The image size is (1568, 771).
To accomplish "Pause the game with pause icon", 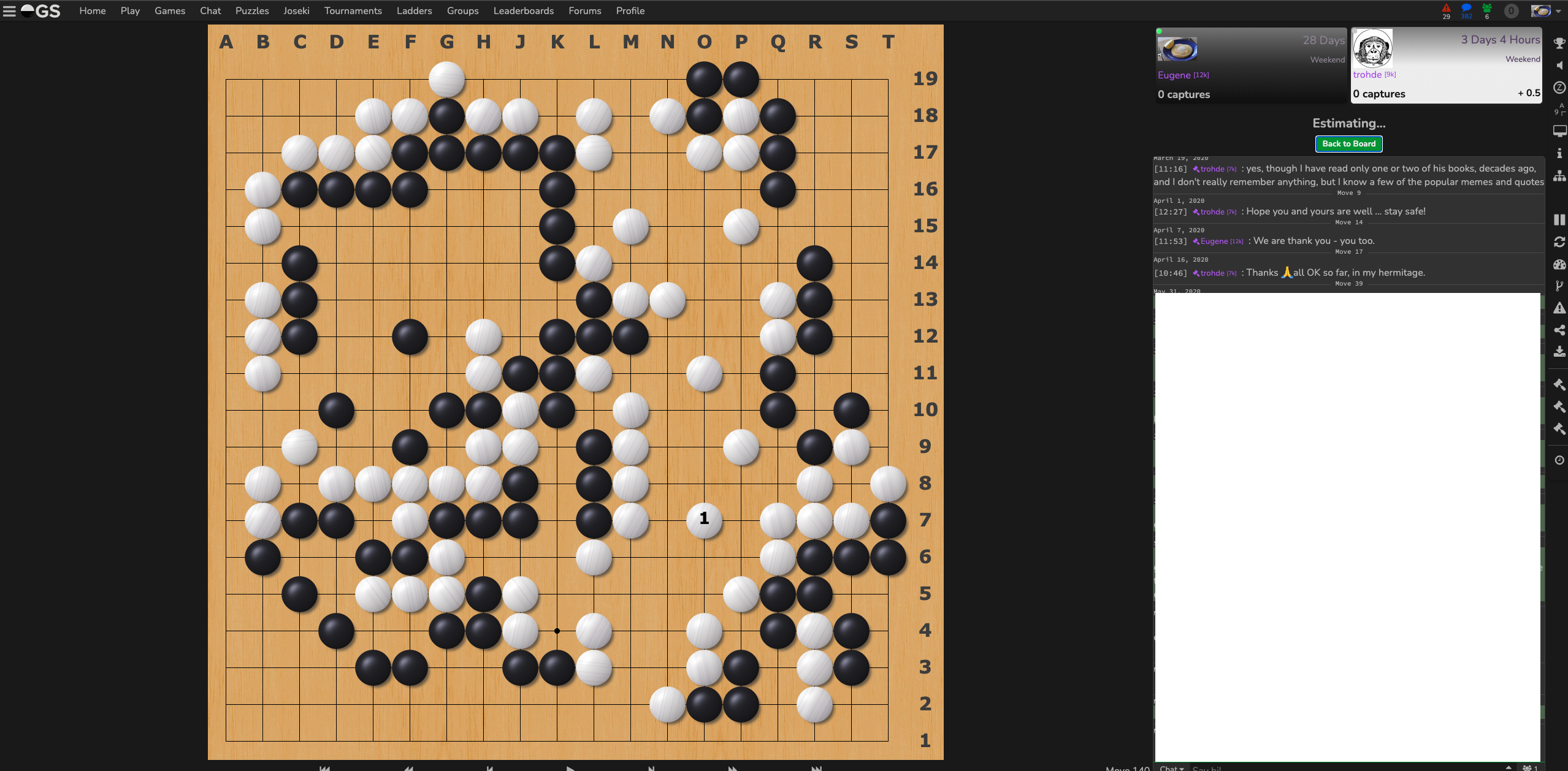I will click(1559, 219).
